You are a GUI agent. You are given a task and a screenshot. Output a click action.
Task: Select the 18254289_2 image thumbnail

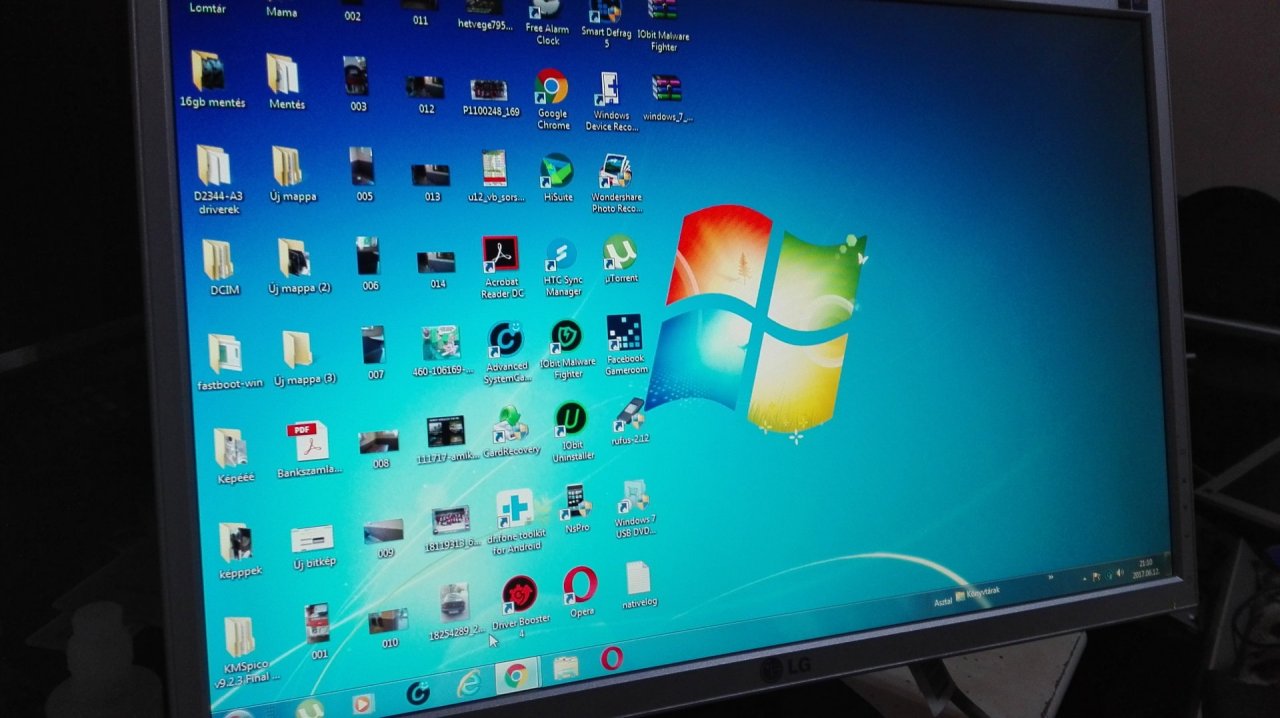click(x=455, y=602)
